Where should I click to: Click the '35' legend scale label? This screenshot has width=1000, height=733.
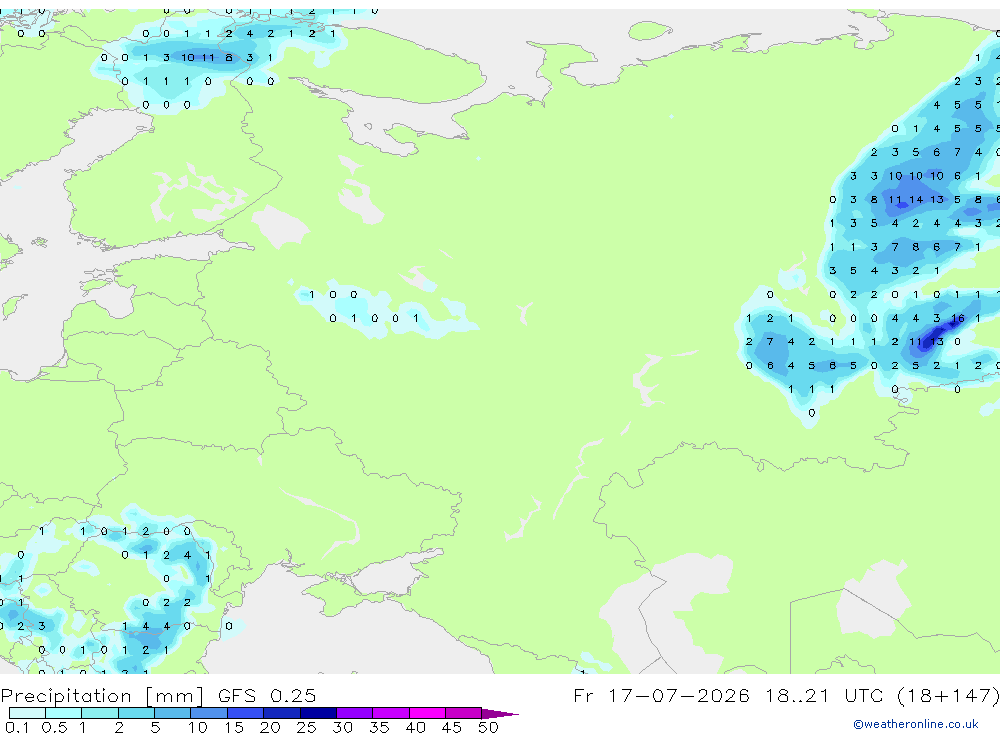click(379, 727)
